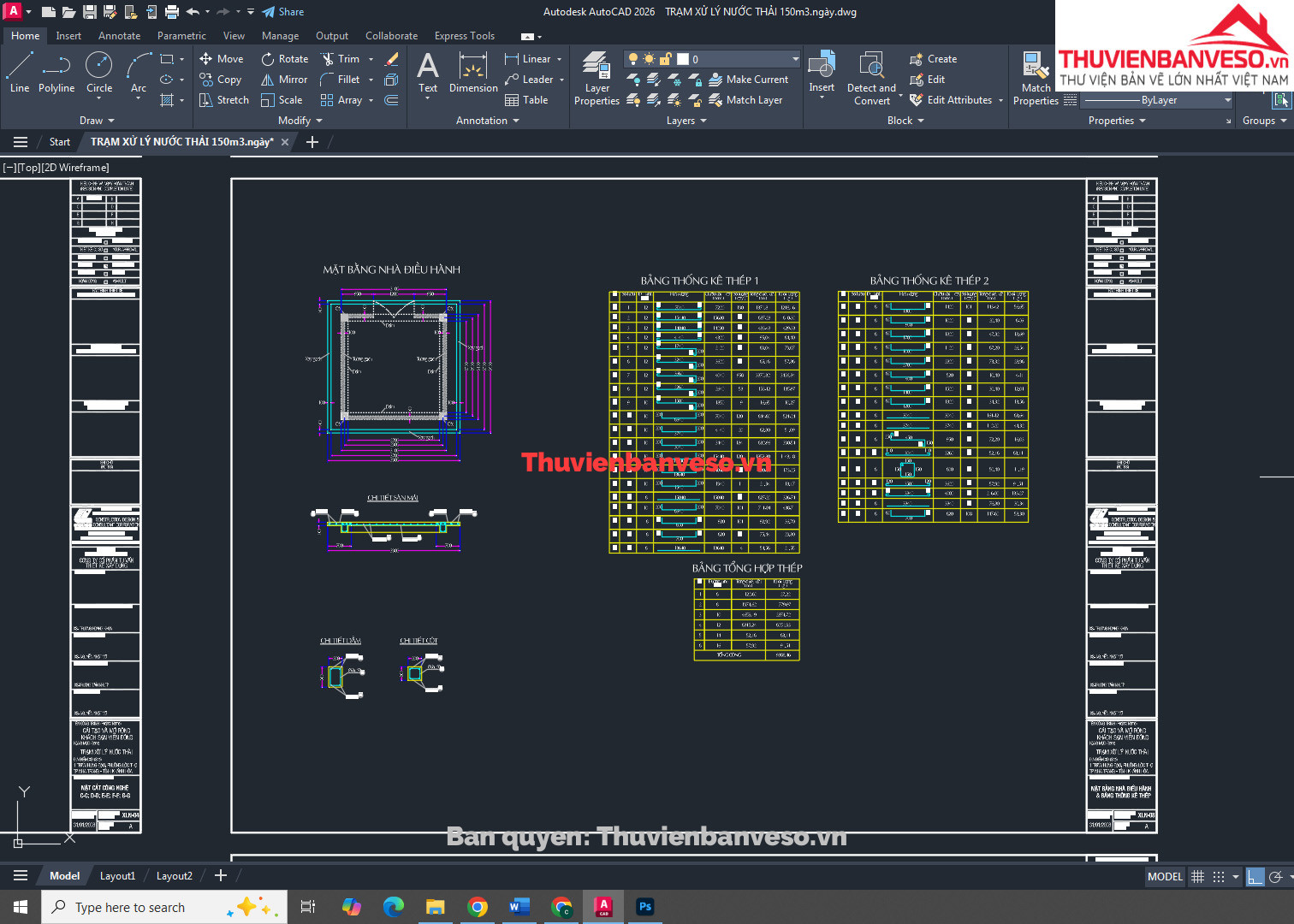1294x924 pixels.
Task: Switch to the Annotate ribbon tab
Action: (x=119, y=36)
